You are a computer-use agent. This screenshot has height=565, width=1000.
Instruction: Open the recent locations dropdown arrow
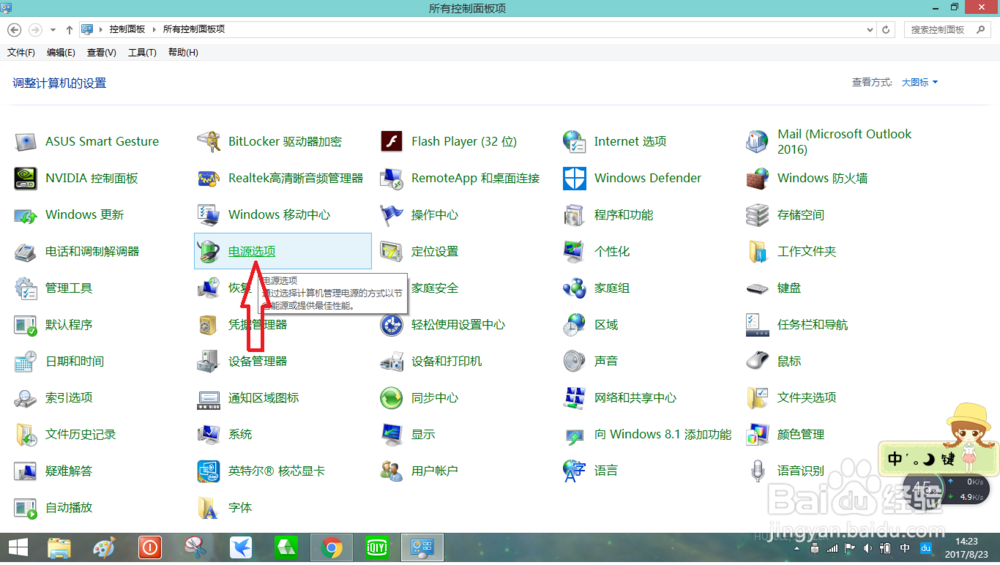[x=53, y=29]
